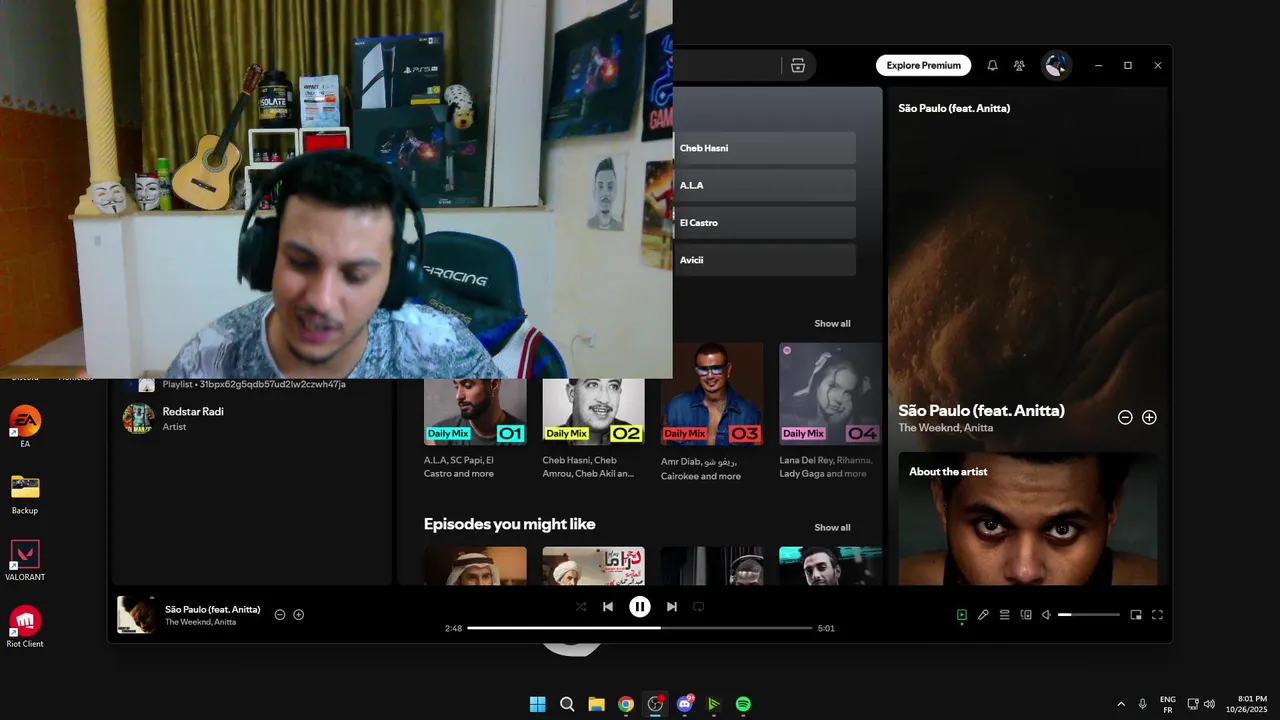The width and height of the screenshot is (1280, 720).
Task: Toggle repeat in the player bar
Action: click(x=699, y=606)
